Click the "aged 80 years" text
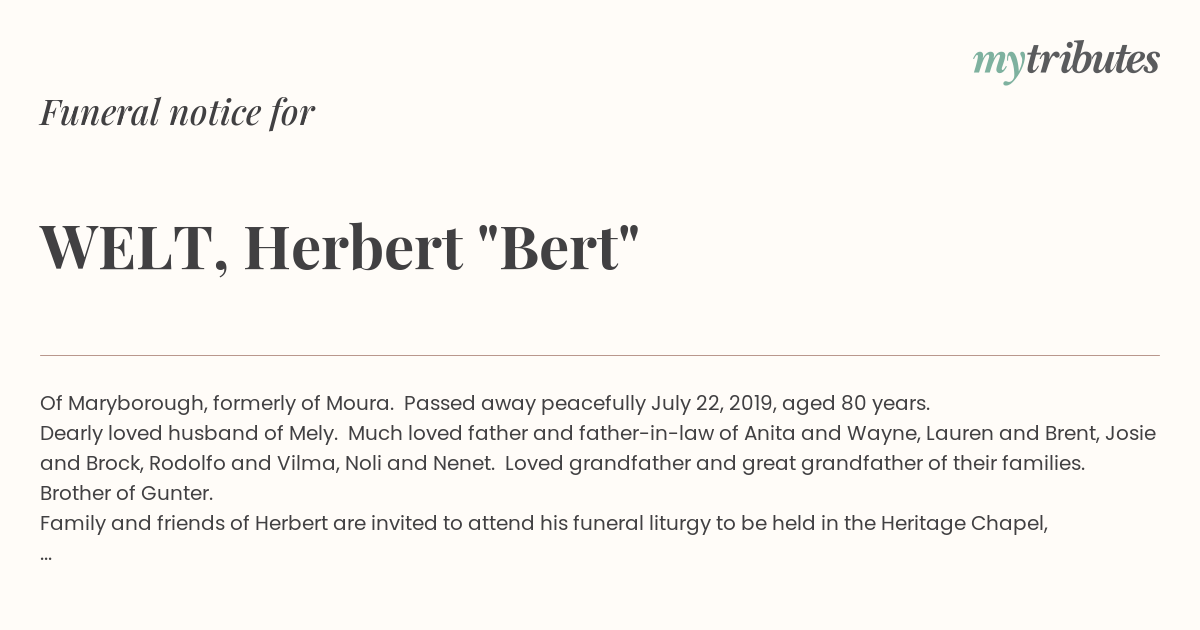Viewport: 1200px width, 630px height. point(856,403)
